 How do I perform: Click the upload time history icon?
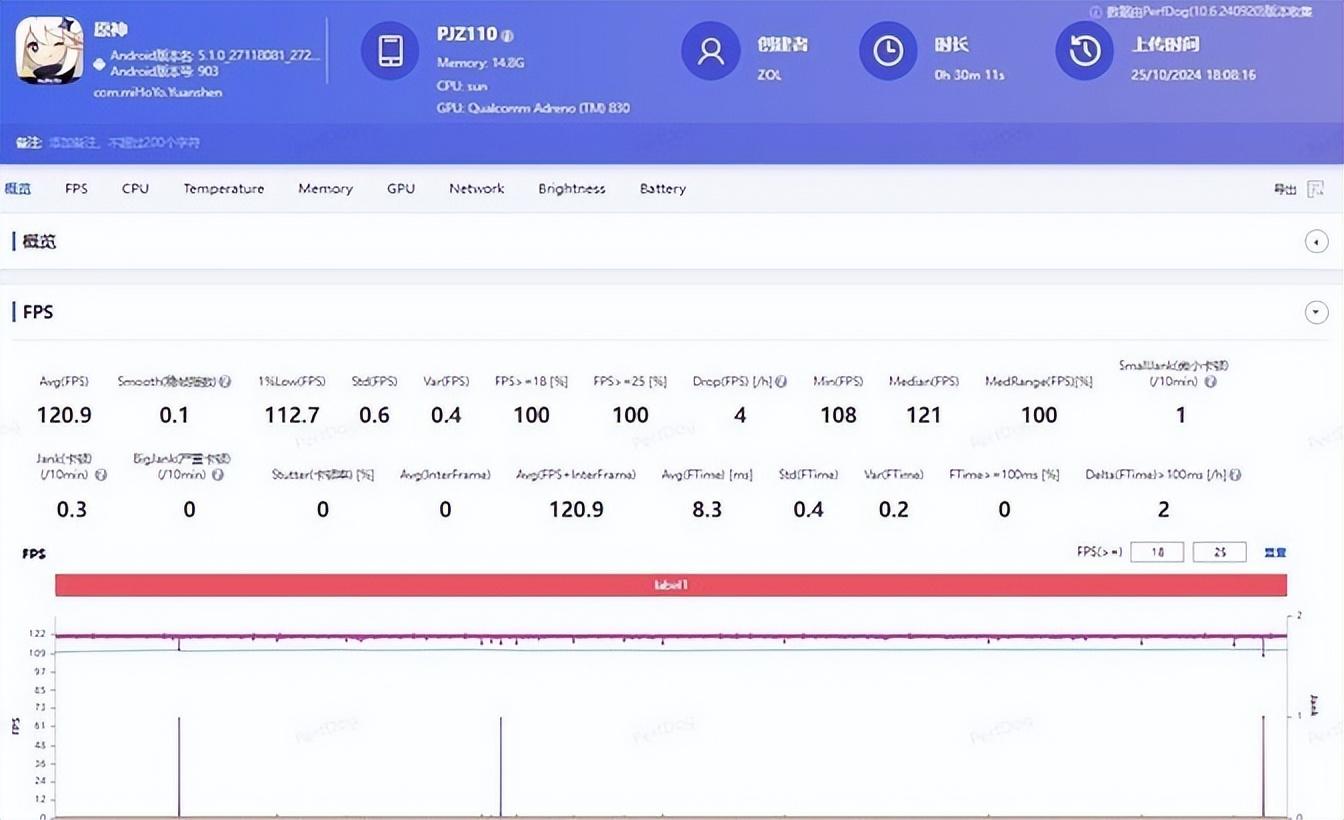click(1084, 50)
